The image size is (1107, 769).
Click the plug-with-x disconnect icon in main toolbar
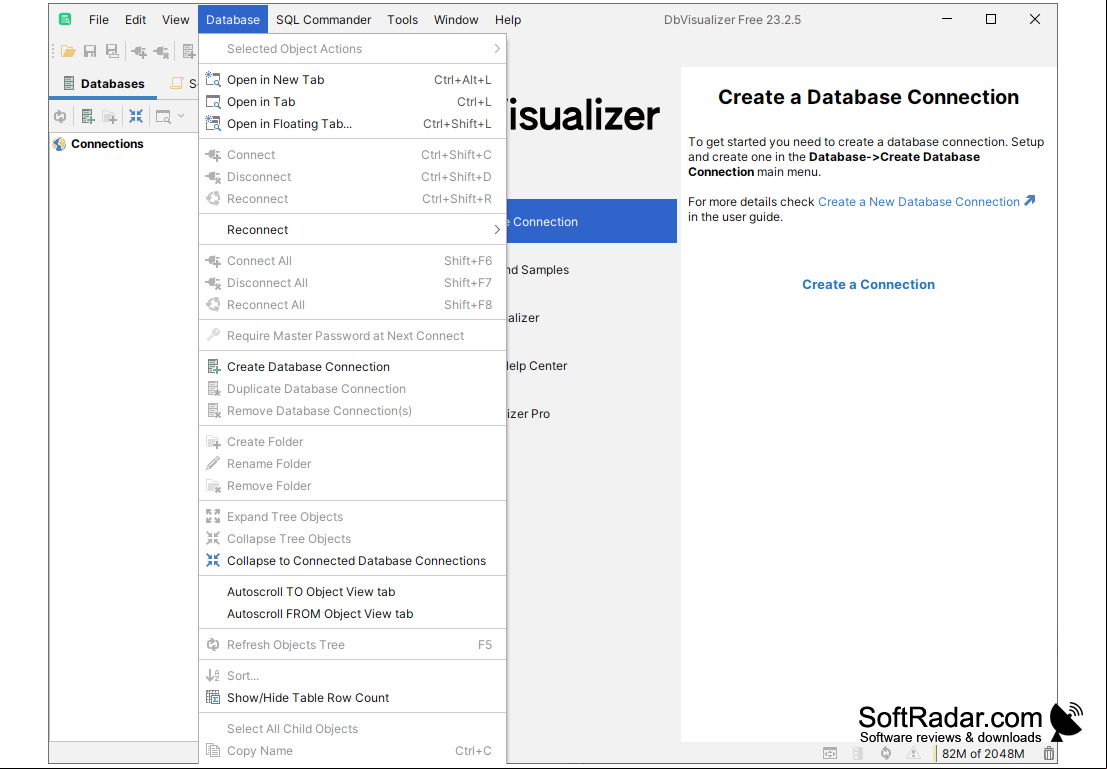(x=162, y=52)
